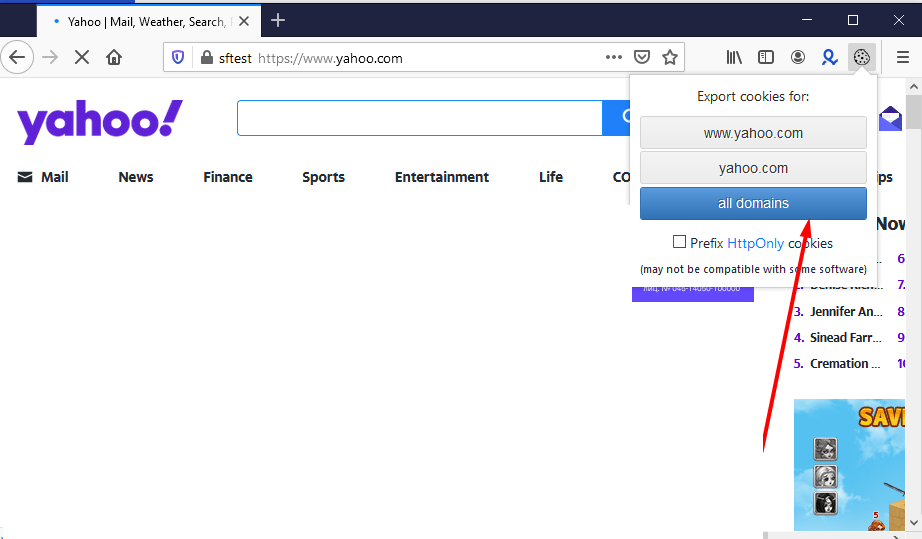This screenshot has height=539, width=922.
Task: Open the HttpOnly link
Action: [x=756, y=243]
